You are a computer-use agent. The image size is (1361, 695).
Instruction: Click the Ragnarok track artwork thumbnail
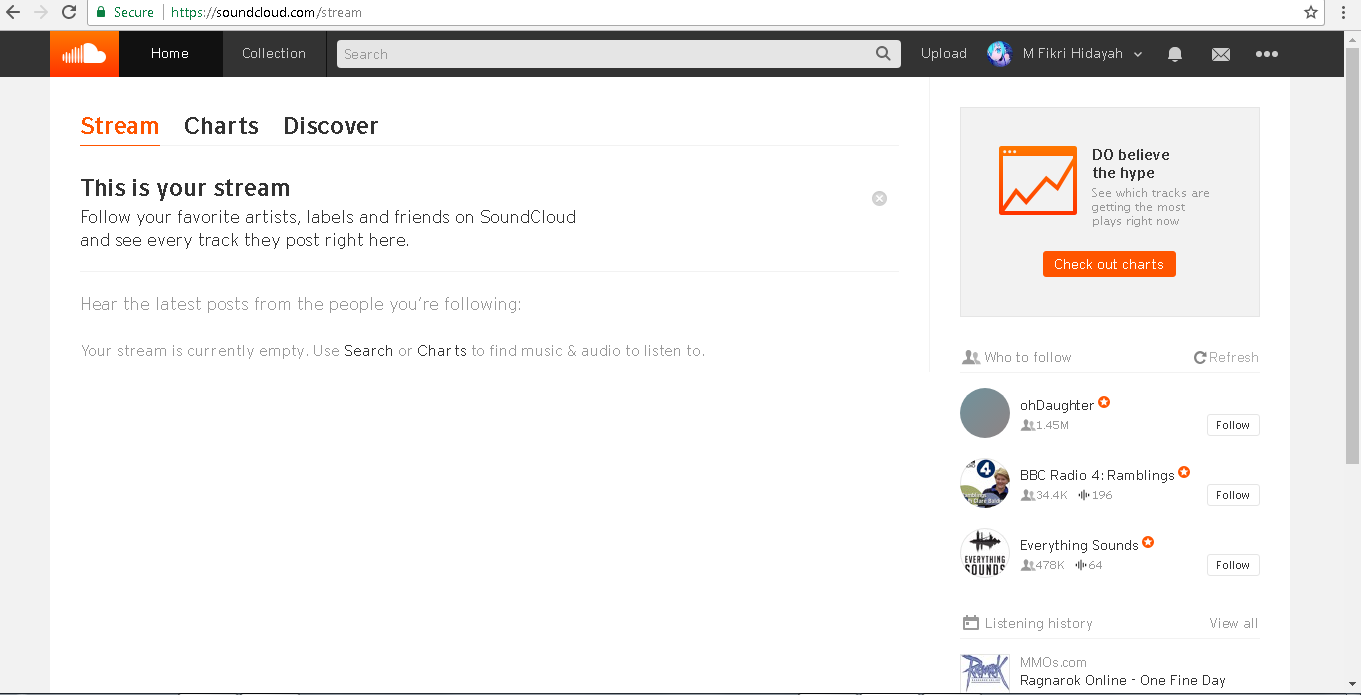click(x=985, y=674)
